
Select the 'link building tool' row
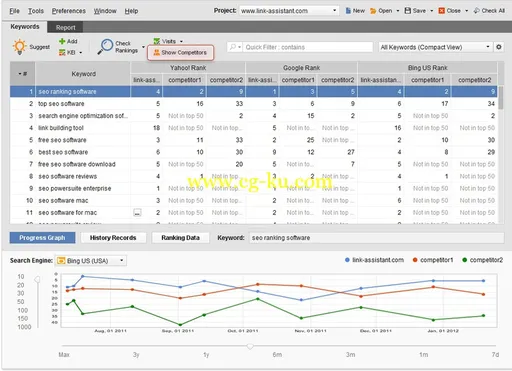[254, 128]
